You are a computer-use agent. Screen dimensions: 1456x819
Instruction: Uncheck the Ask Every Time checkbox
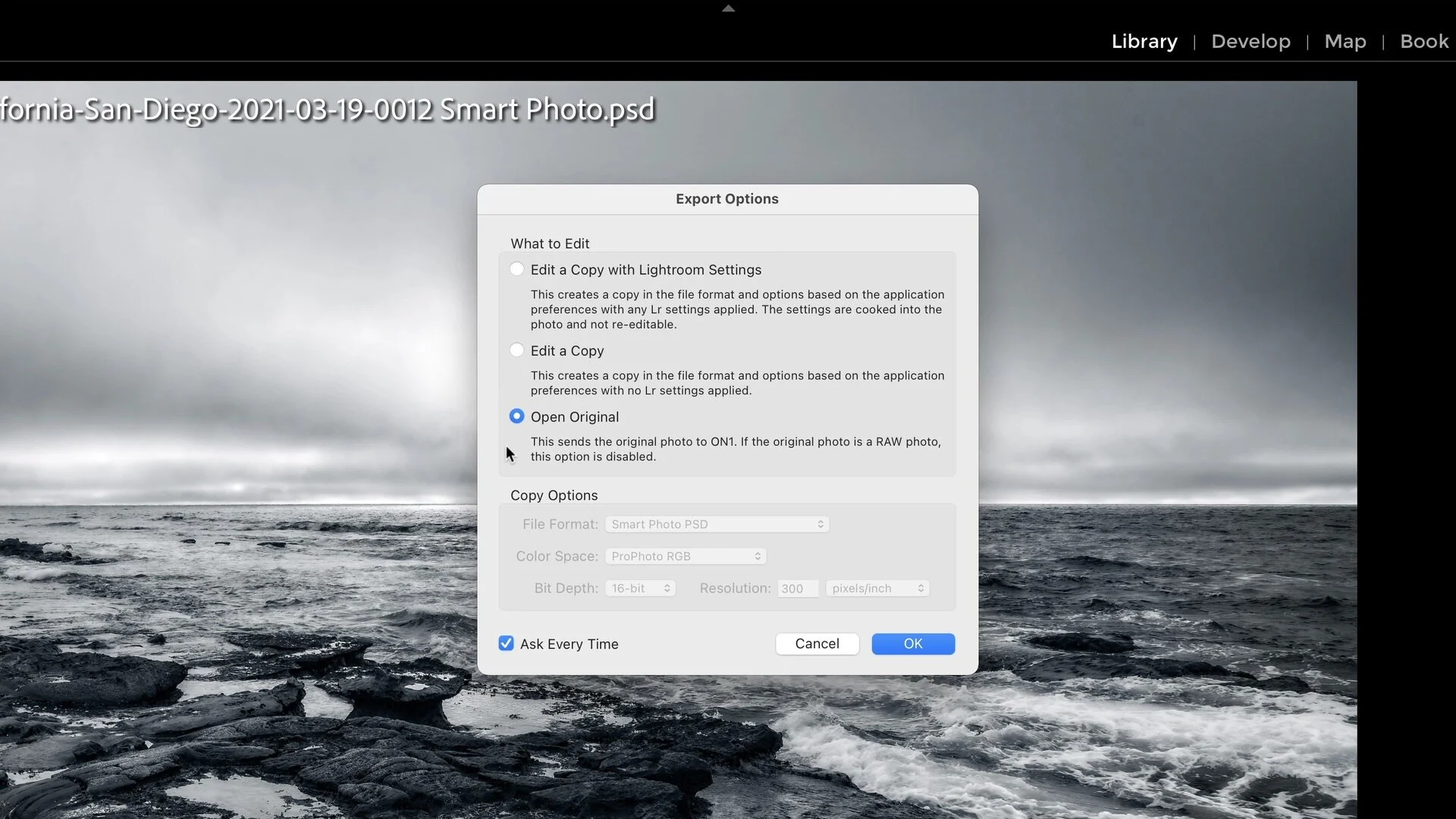506,644
